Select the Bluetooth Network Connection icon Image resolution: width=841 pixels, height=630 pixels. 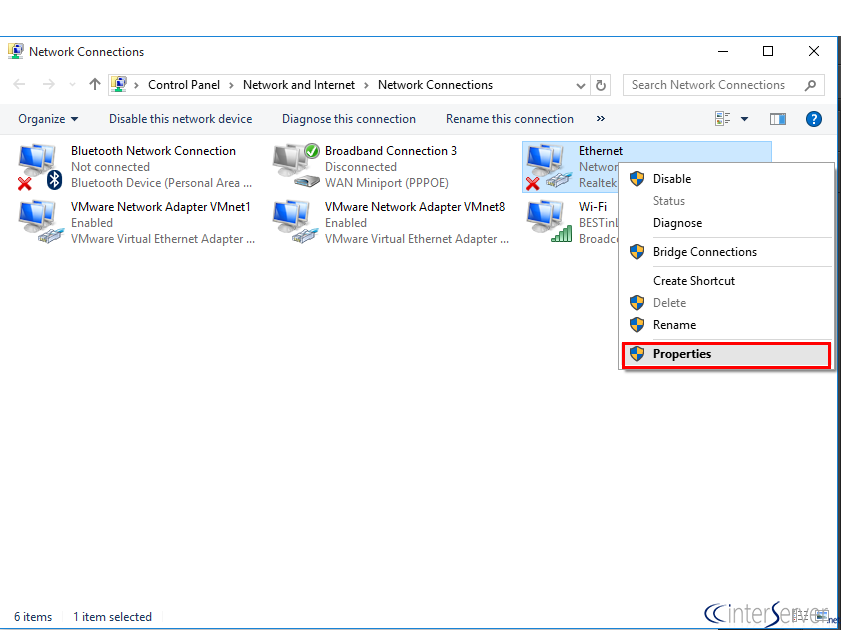39,167
